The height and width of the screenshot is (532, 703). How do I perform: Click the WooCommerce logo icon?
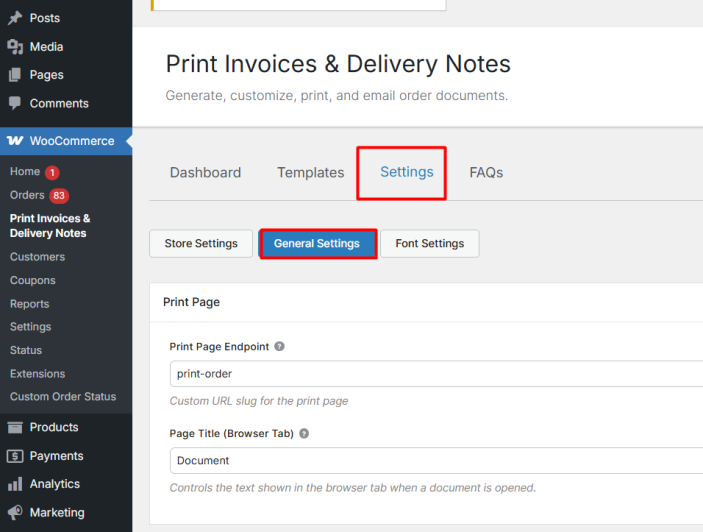(x=15, y=141)
